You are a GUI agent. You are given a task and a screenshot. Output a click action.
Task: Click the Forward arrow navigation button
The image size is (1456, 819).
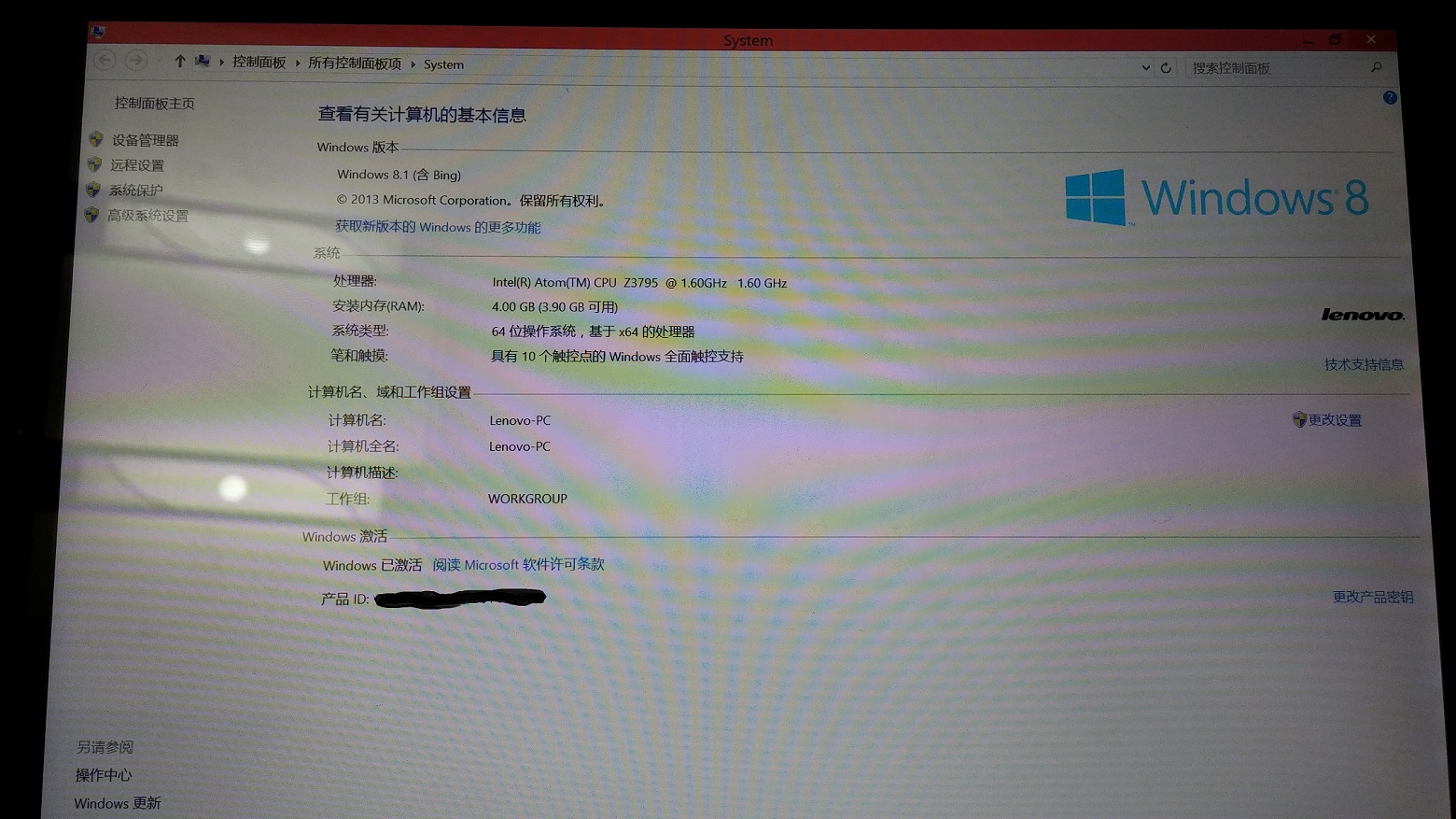click(x=135, y=60)
